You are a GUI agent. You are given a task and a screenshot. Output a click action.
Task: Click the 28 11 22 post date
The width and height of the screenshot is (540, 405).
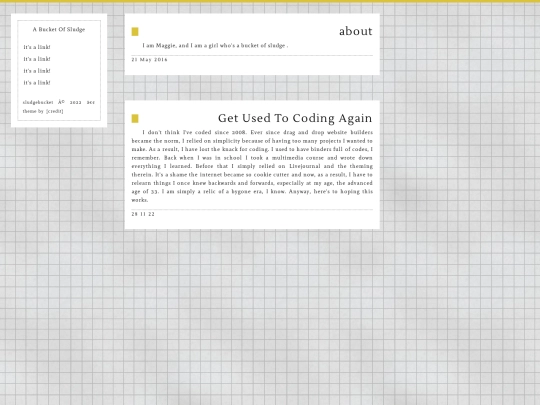tap(143, 214)
